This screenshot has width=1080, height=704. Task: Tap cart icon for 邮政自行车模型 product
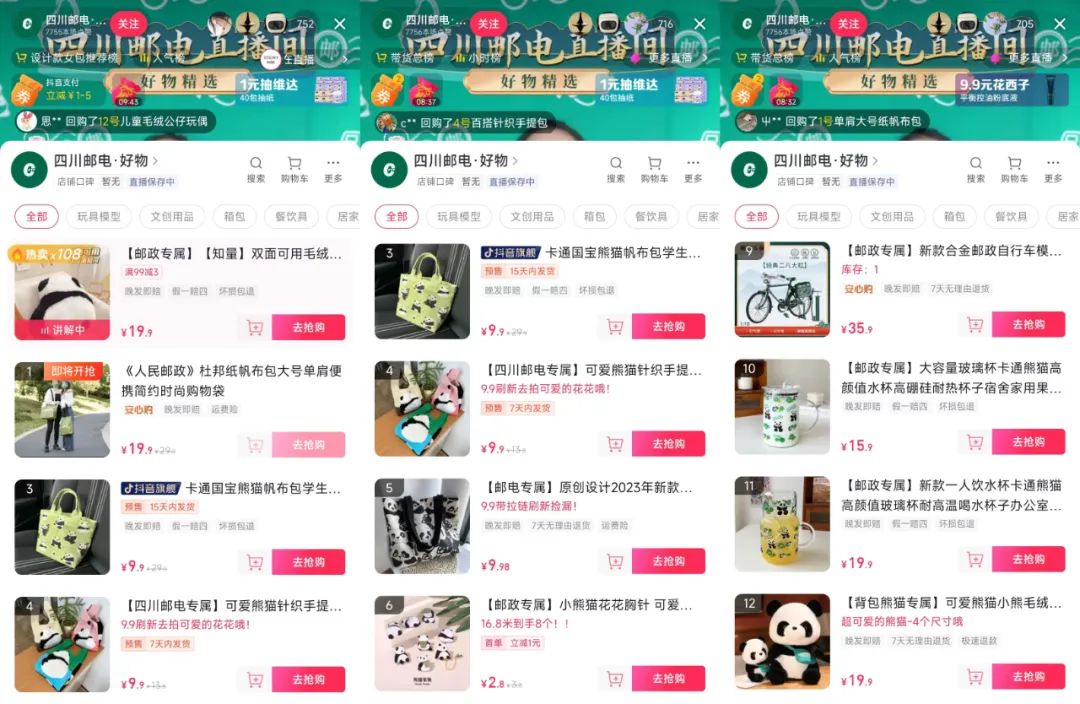975,324
